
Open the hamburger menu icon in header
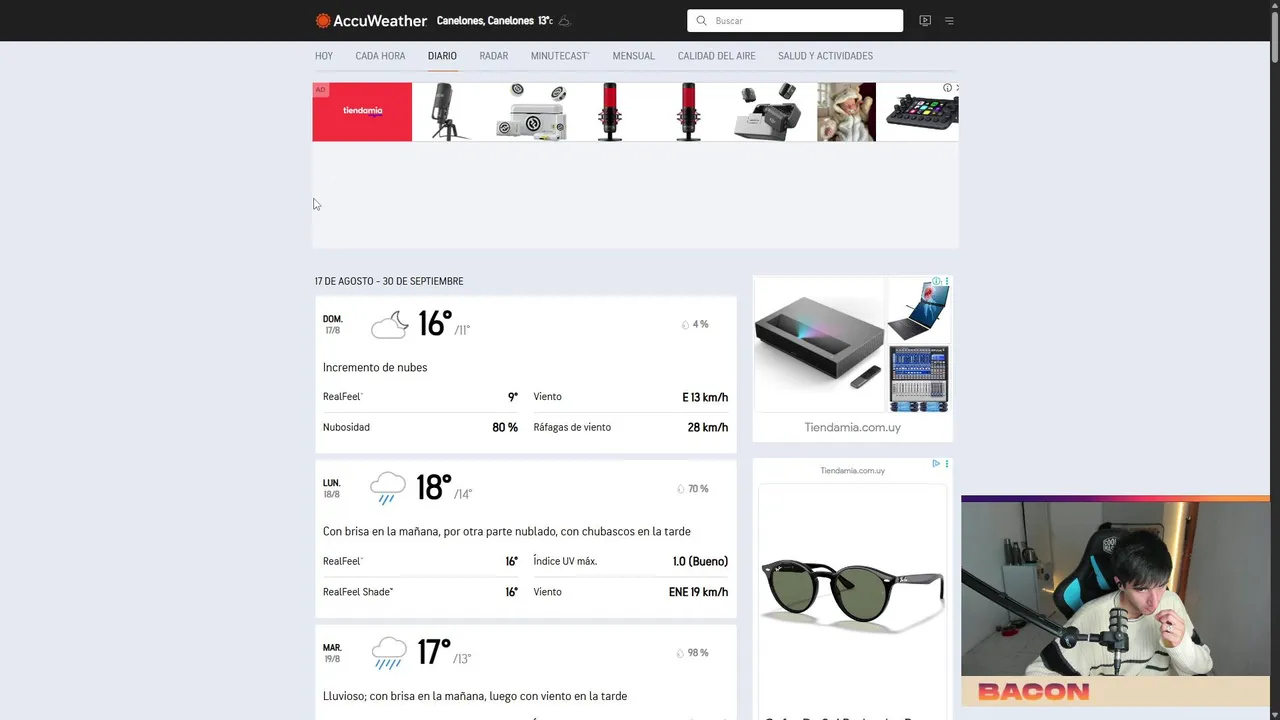click(x=949, y=21)
